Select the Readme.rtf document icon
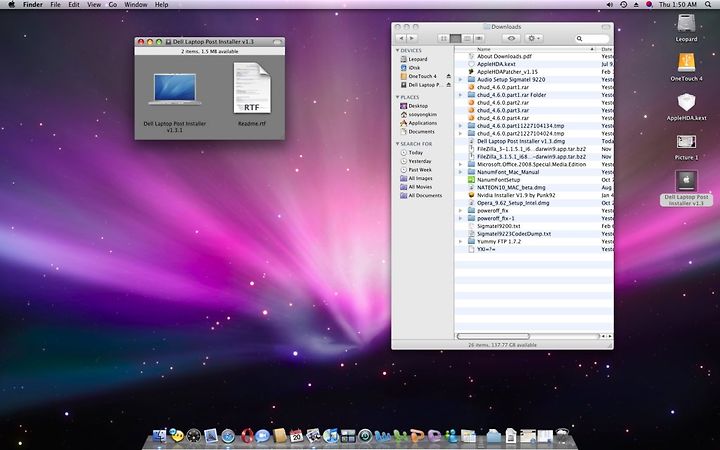 click(x=252, y=88)
